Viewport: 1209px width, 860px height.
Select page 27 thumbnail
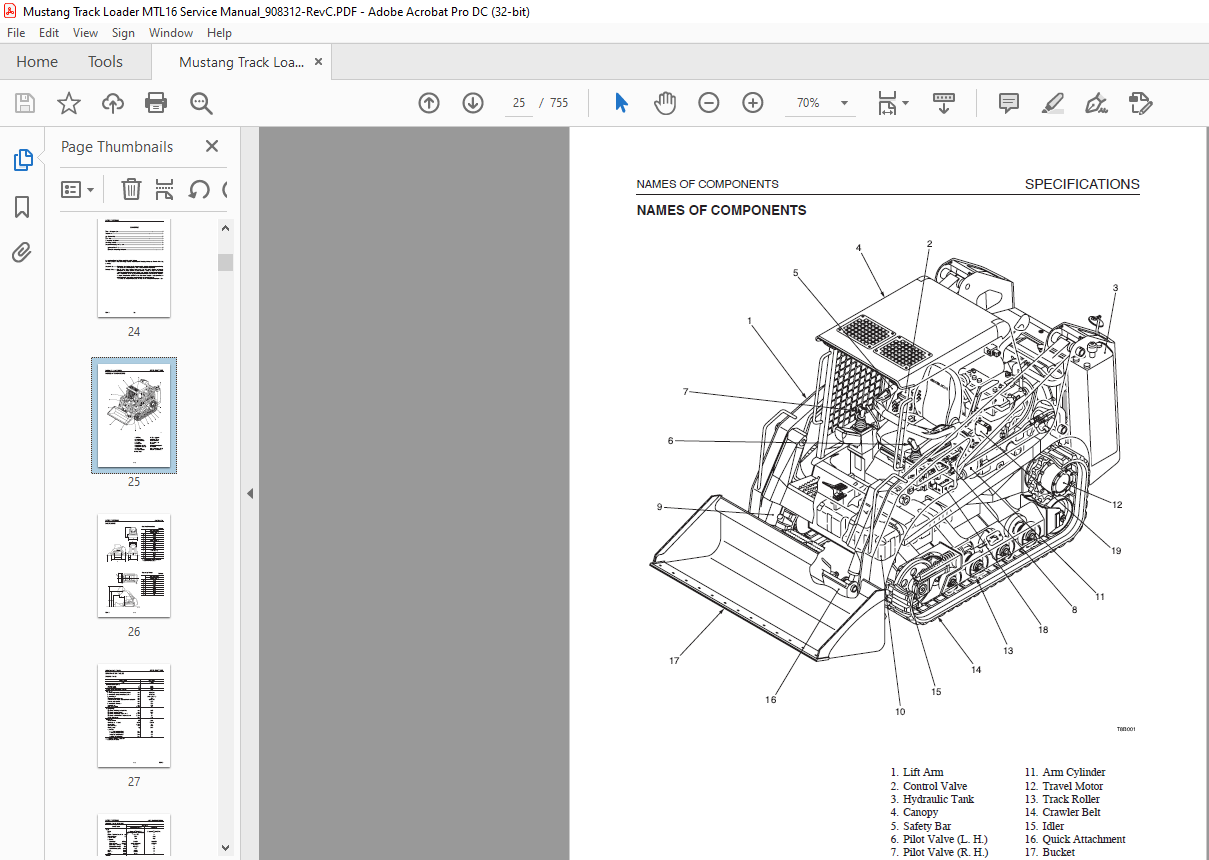click(x=134, y=716)
